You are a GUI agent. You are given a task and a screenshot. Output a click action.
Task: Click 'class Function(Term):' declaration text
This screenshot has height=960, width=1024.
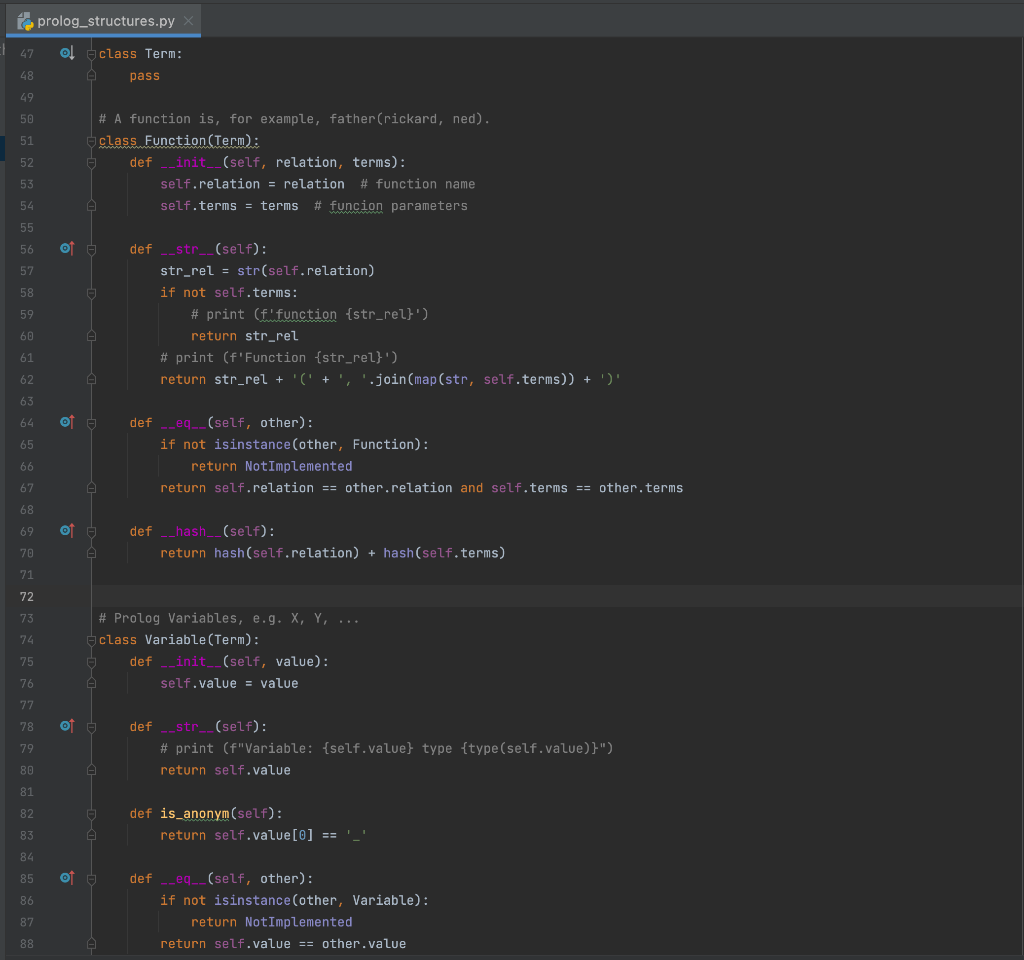[x=179, y=141]
